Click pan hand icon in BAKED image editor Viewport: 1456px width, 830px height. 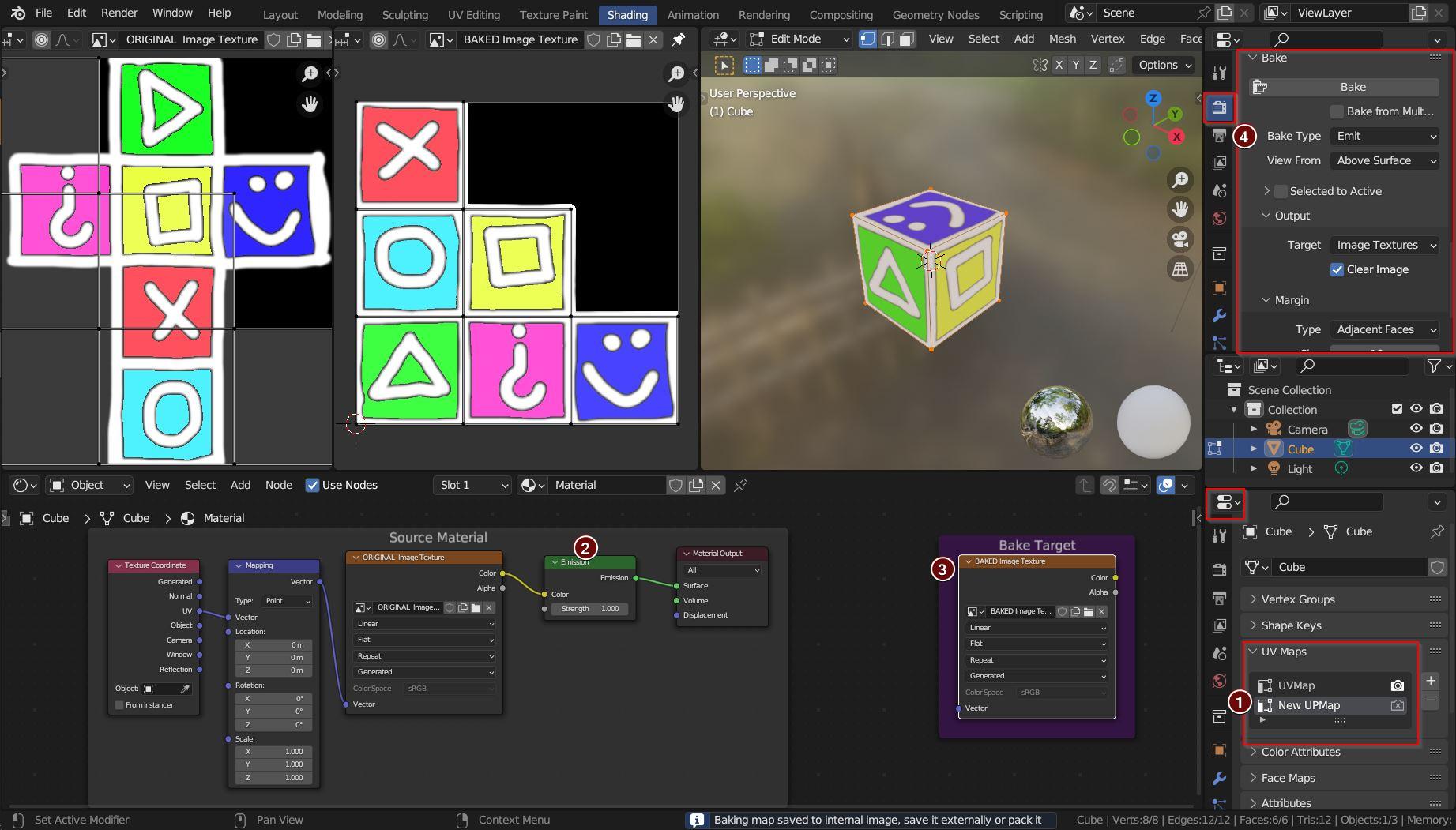click(676, 103)
